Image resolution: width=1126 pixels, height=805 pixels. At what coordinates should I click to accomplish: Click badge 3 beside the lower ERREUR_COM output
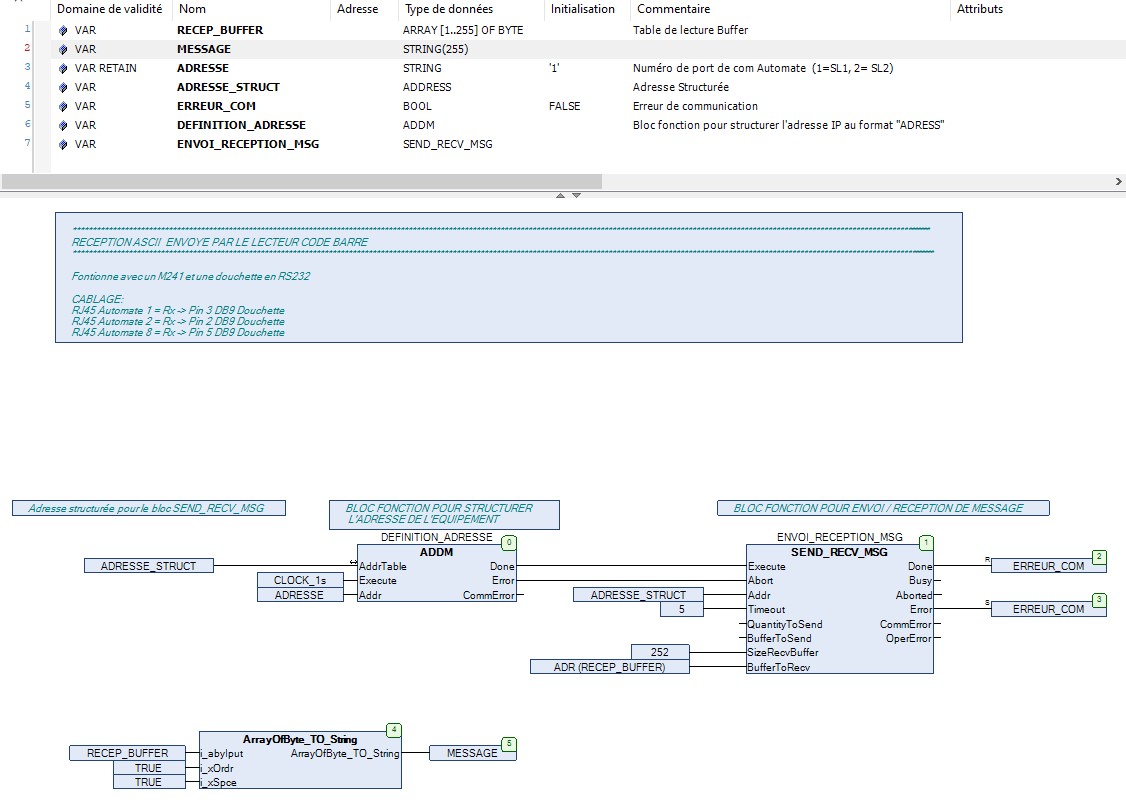1099,600
